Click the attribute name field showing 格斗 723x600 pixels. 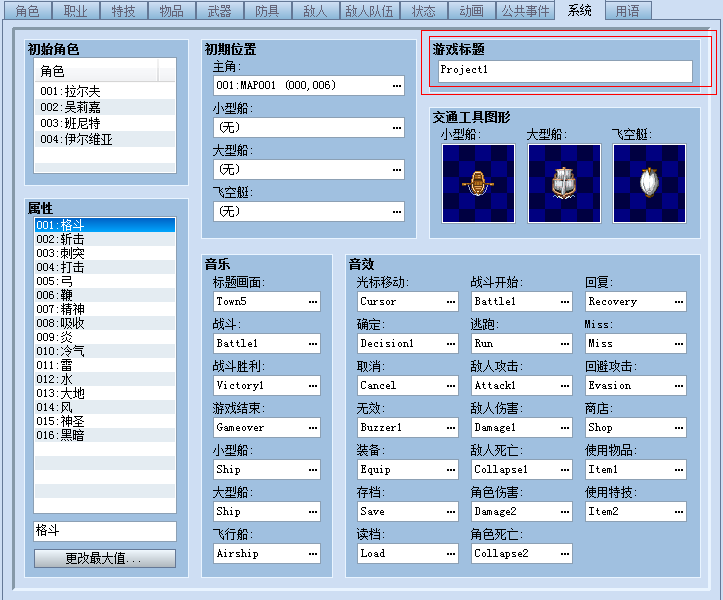point(105,531)
